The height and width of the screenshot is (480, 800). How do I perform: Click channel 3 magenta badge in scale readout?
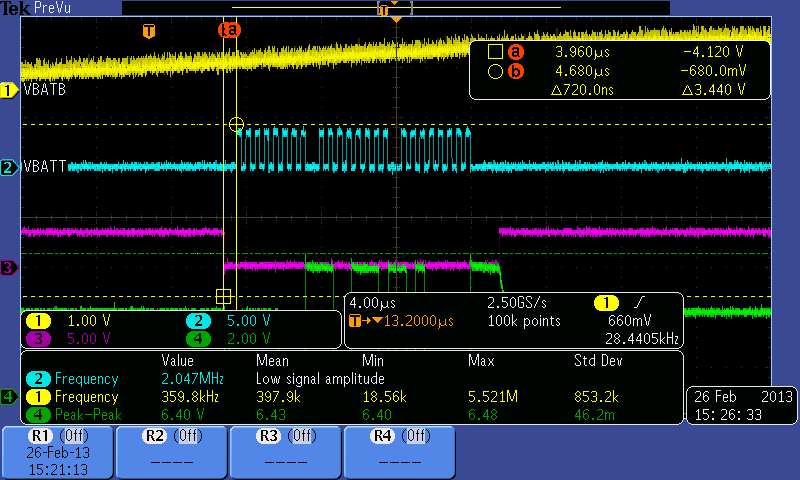[38, 339]
